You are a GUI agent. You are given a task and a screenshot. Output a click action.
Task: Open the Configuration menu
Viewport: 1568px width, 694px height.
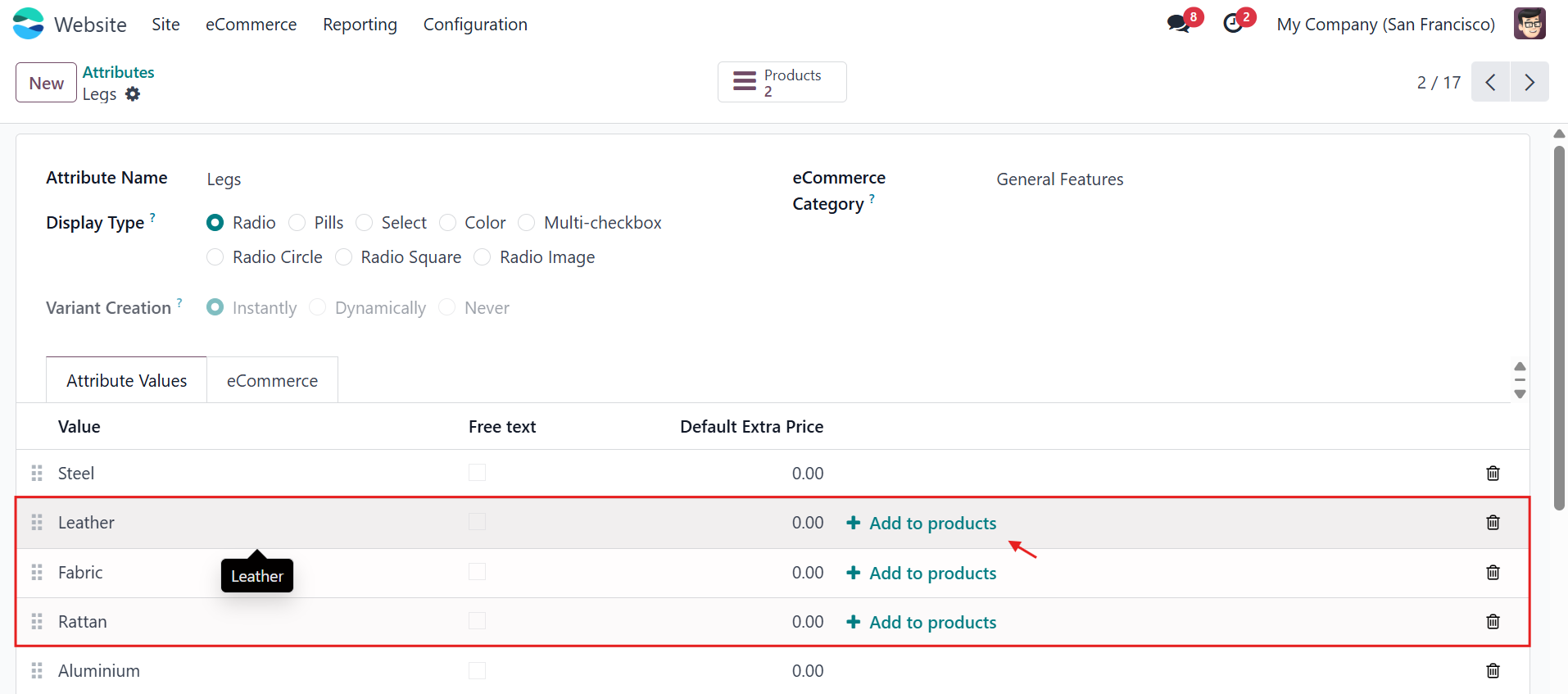pyautogui.click(x=475, y=25)
